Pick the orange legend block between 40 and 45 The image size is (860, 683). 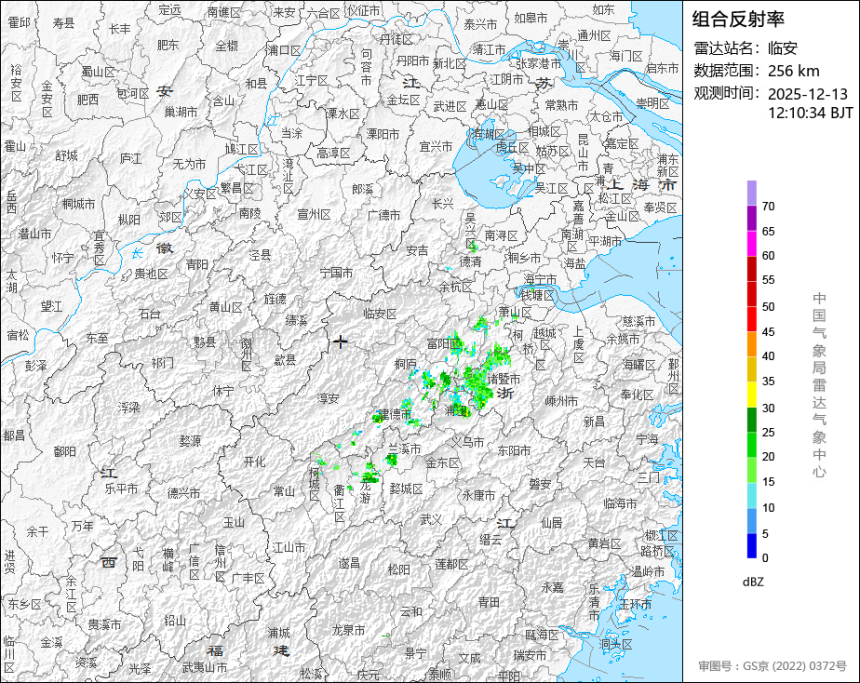(751, 344)
